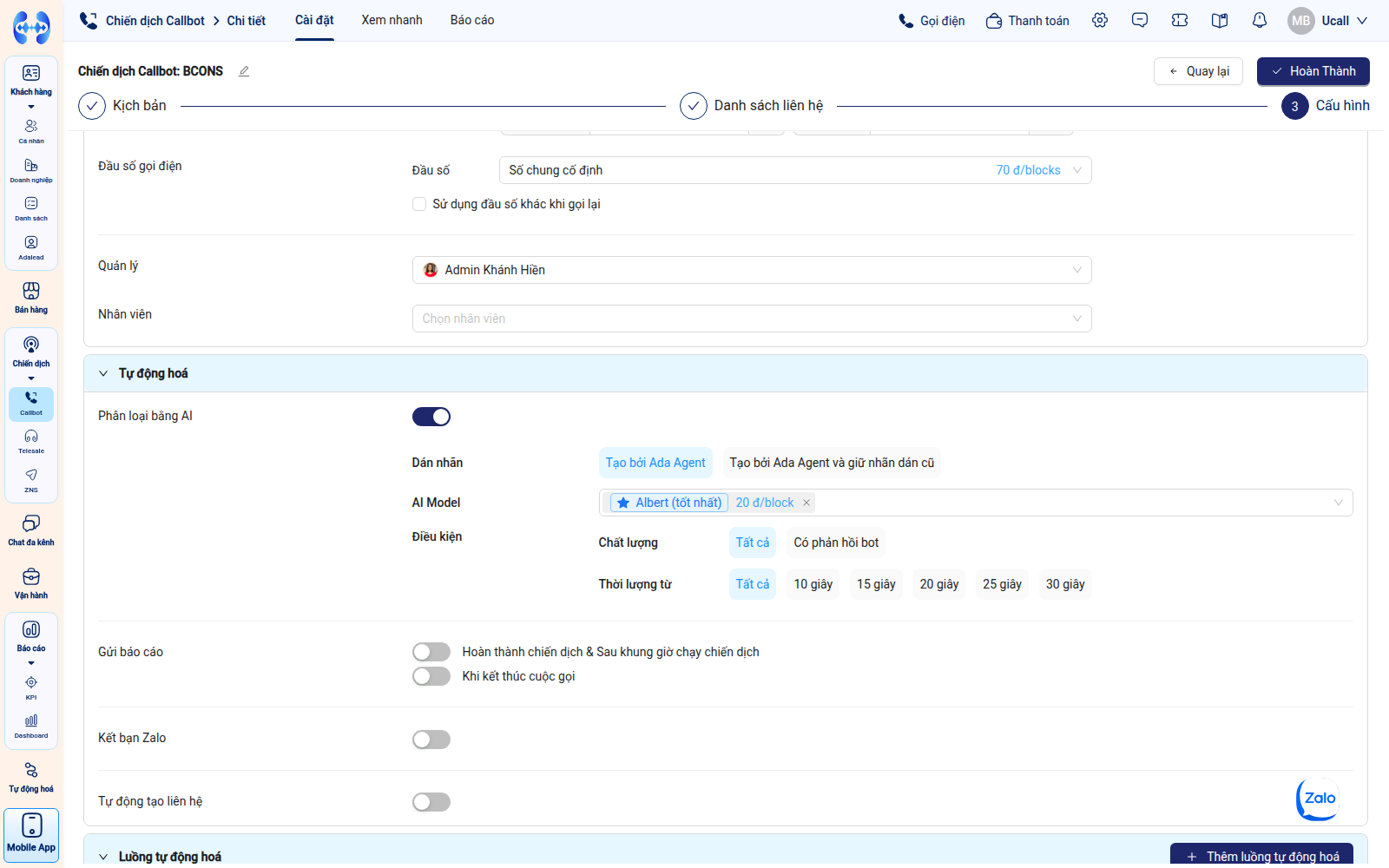1389x868 pixels.
Task: Open Tự động hoá sidebar module
Action: click(x=31, y=777)
